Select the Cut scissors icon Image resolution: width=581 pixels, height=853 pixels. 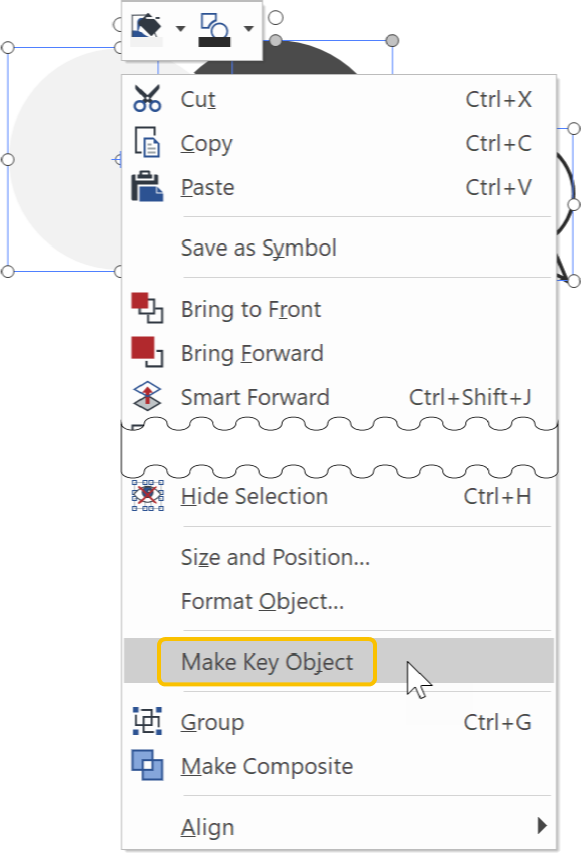tap(146, 99)
